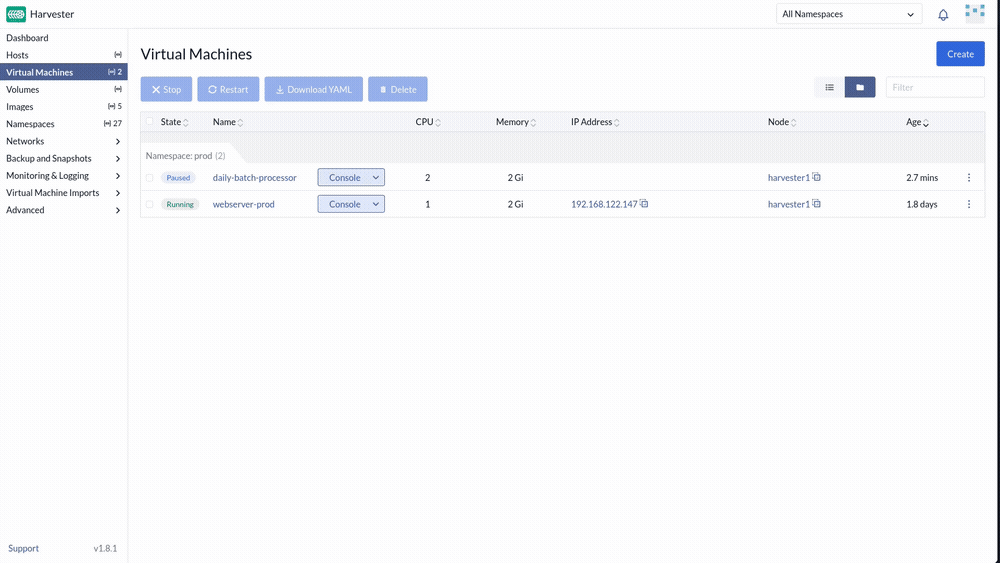Click the 2.7 mins age value
The image size is (1000, 563).
[922, 178]
